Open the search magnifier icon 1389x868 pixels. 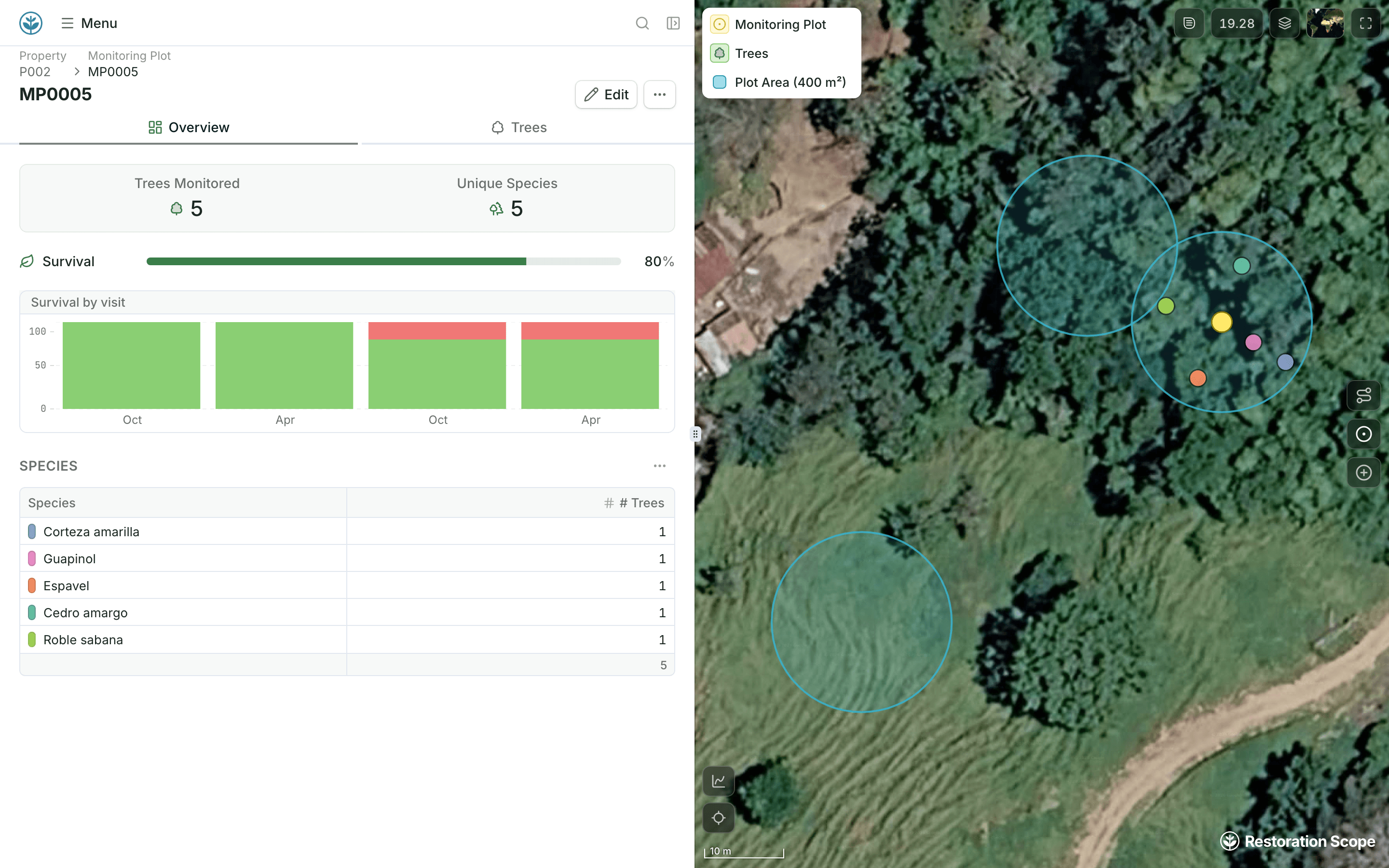pos(642,23)
